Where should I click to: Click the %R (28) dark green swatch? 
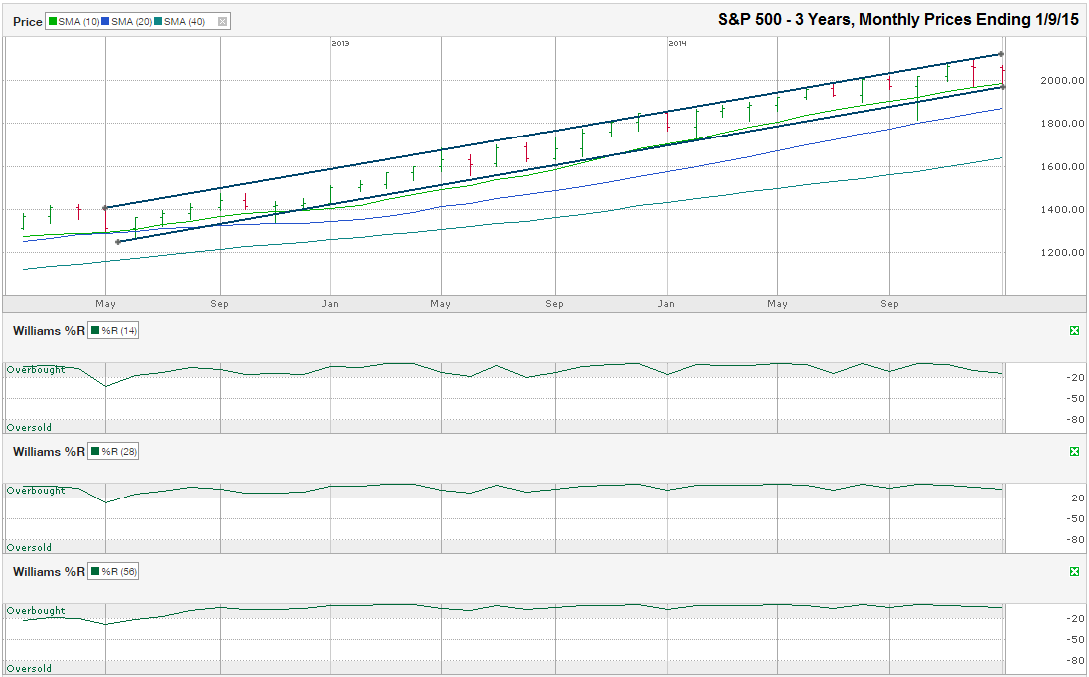95,451
